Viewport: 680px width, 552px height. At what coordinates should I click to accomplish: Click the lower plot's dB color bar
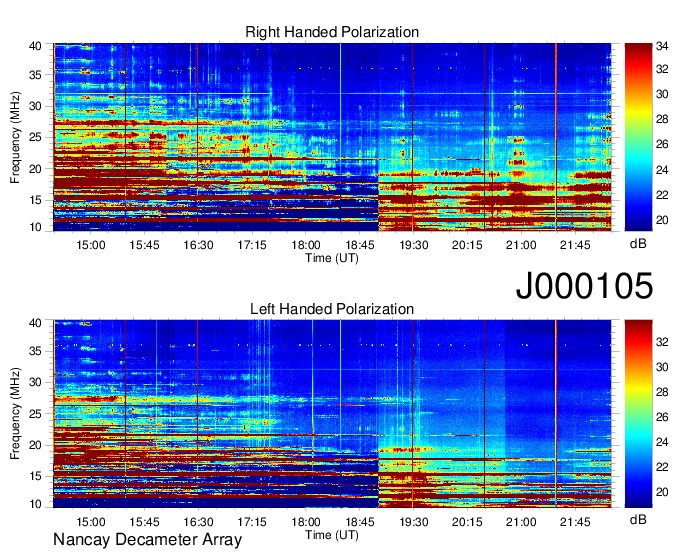pos(638,414)
